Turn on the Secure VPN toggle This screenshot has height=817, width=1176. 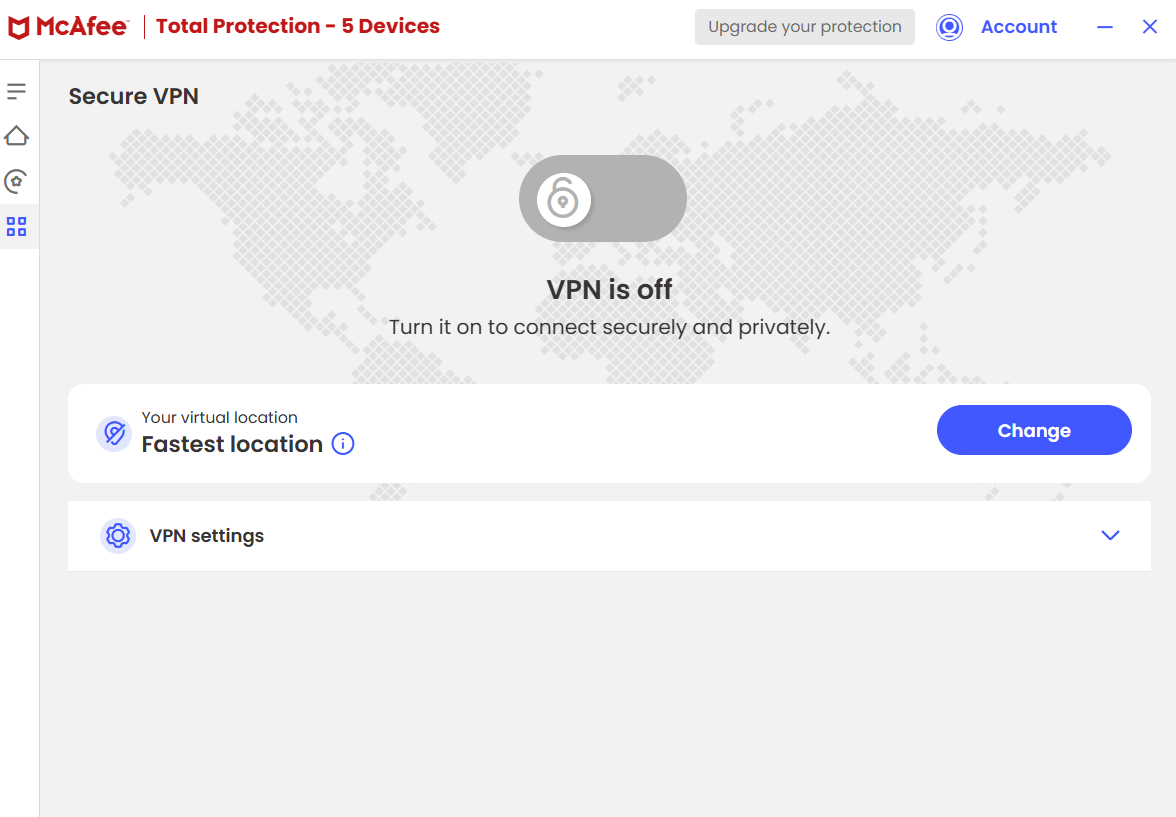coord(602,198)
